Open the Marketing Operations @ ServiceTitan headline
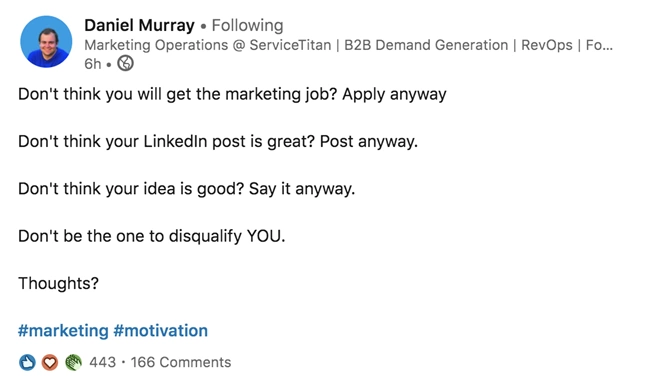The image size is (650, 380). [208, 45]
